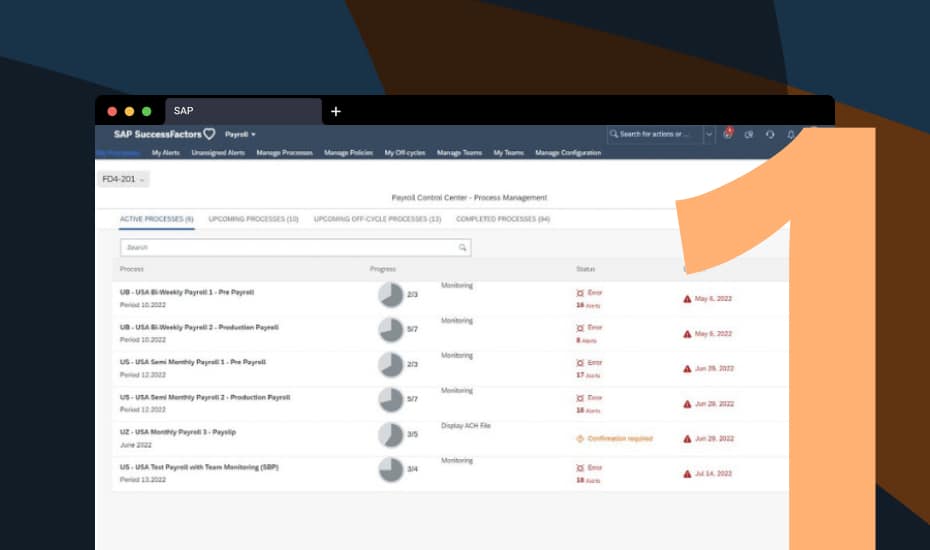Click 3/5 progress pie of Monthly Payroll 3
Screen dimensions: 930x550
point(391,434)
